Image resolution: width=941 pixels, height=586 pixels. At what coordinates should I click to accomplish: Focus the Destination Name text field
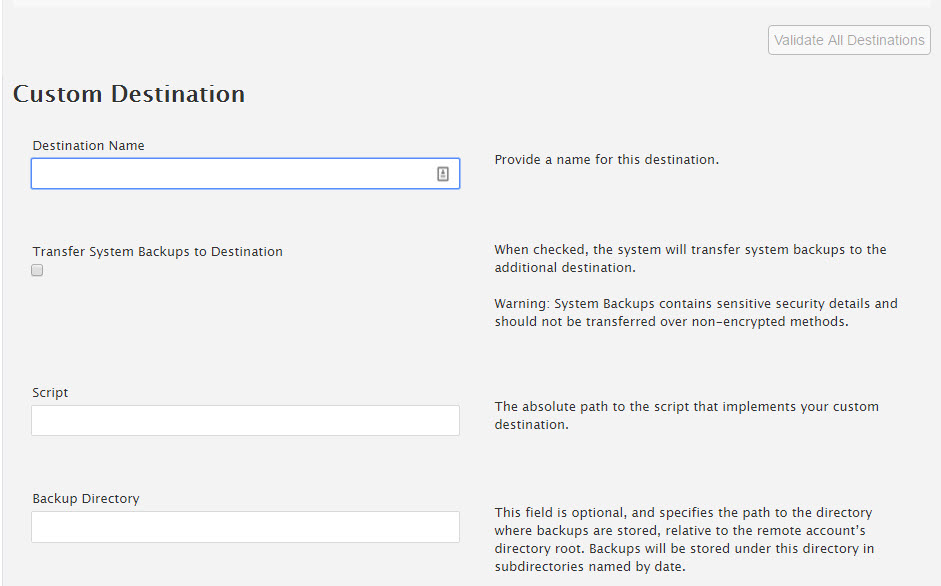[230, 174]
